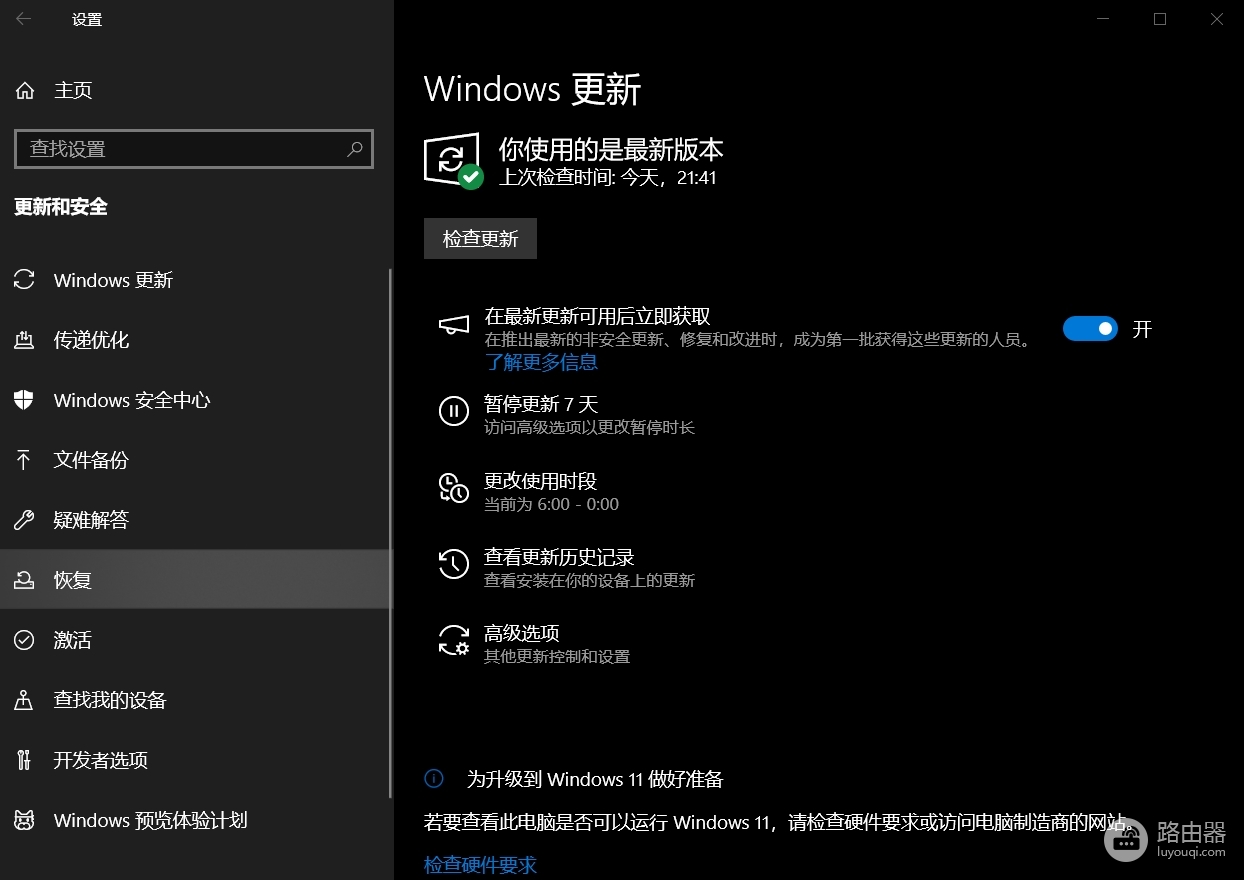Maximize the 设置 window

(x=1160, y=19)
